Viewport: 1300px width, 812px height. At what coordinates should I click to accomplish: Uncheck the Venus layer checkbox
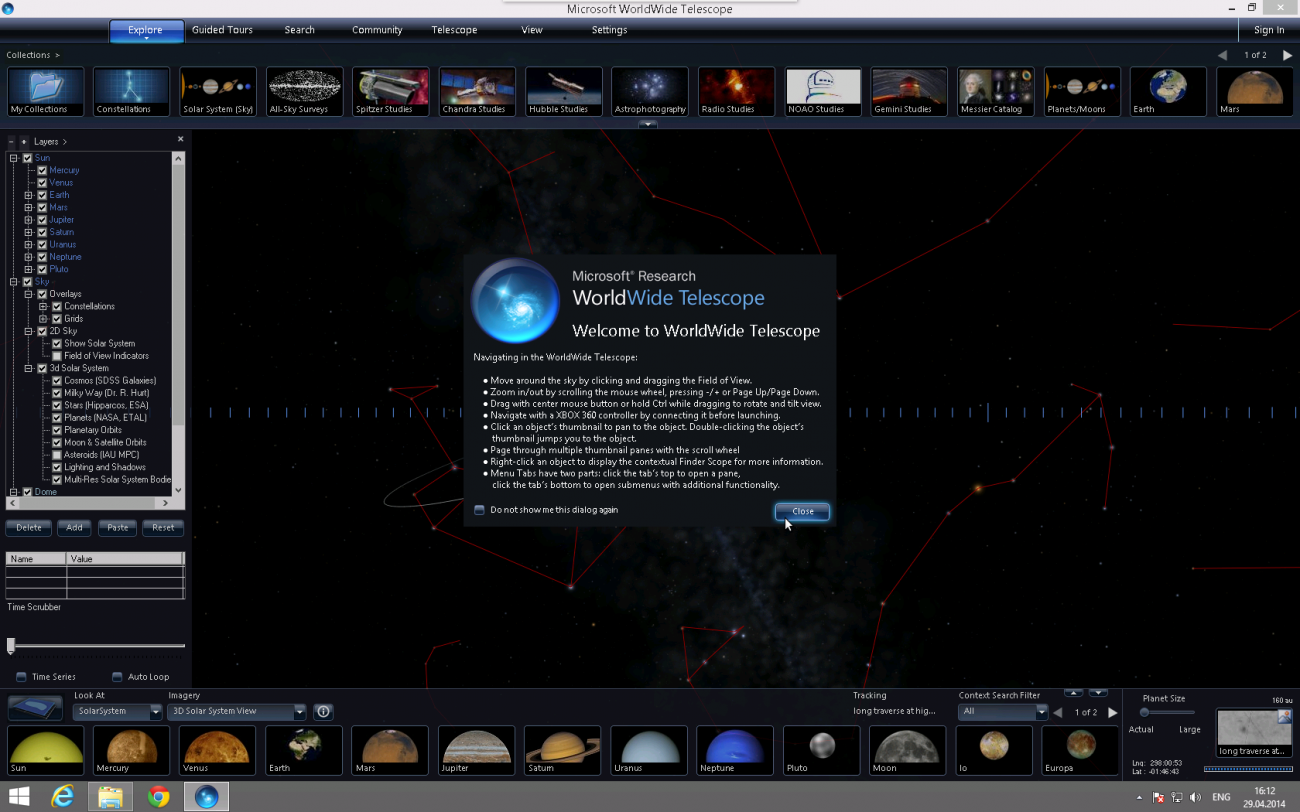click(x=42, y=183)
